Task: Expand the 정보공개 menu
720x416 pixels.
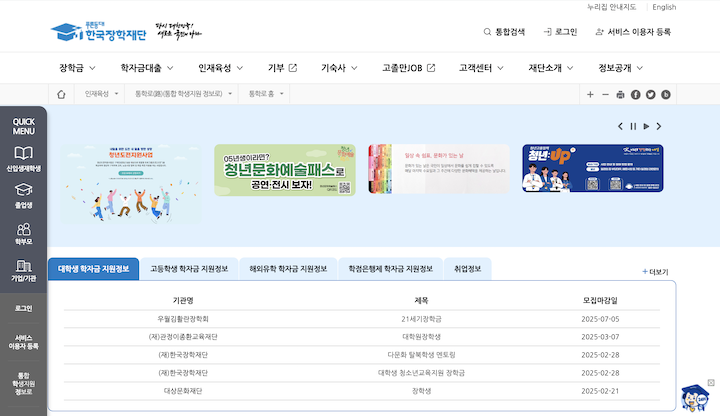Action: point(620,68)
